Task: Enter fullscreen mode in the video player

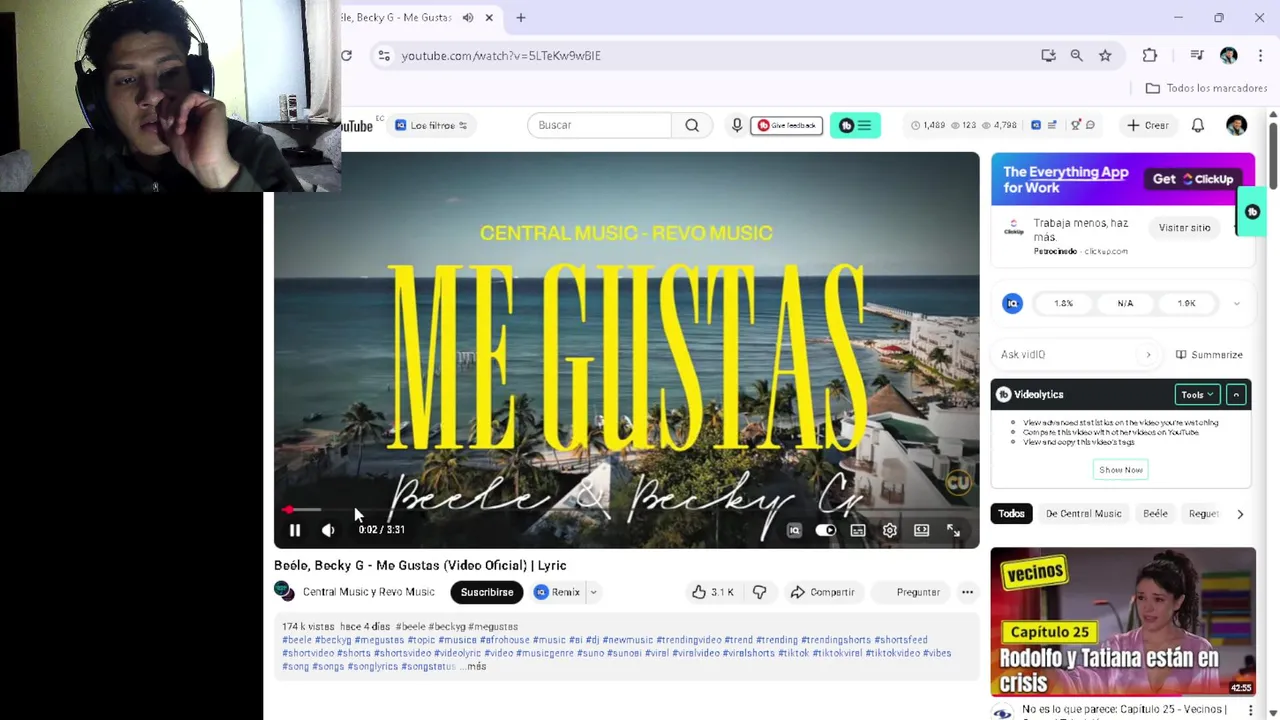Action: click(954, 530)
